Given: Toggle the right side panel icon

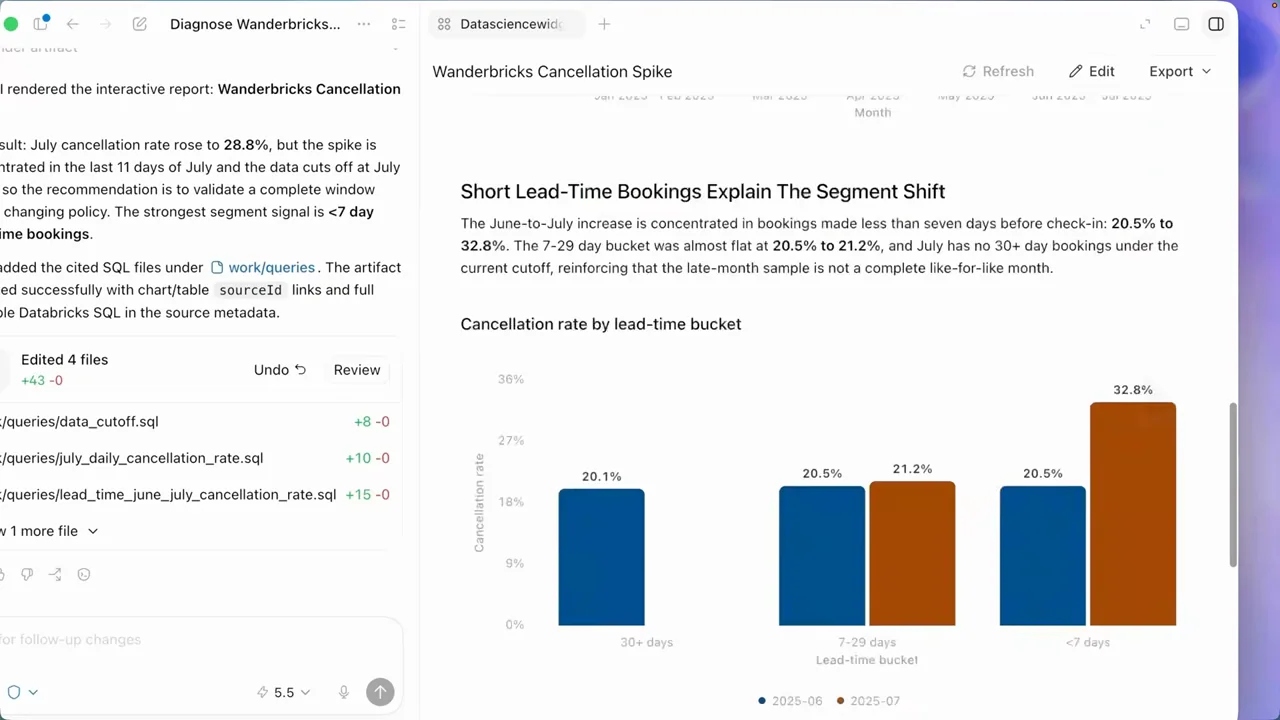Looking at the screenshot, I should (1216, 24).
